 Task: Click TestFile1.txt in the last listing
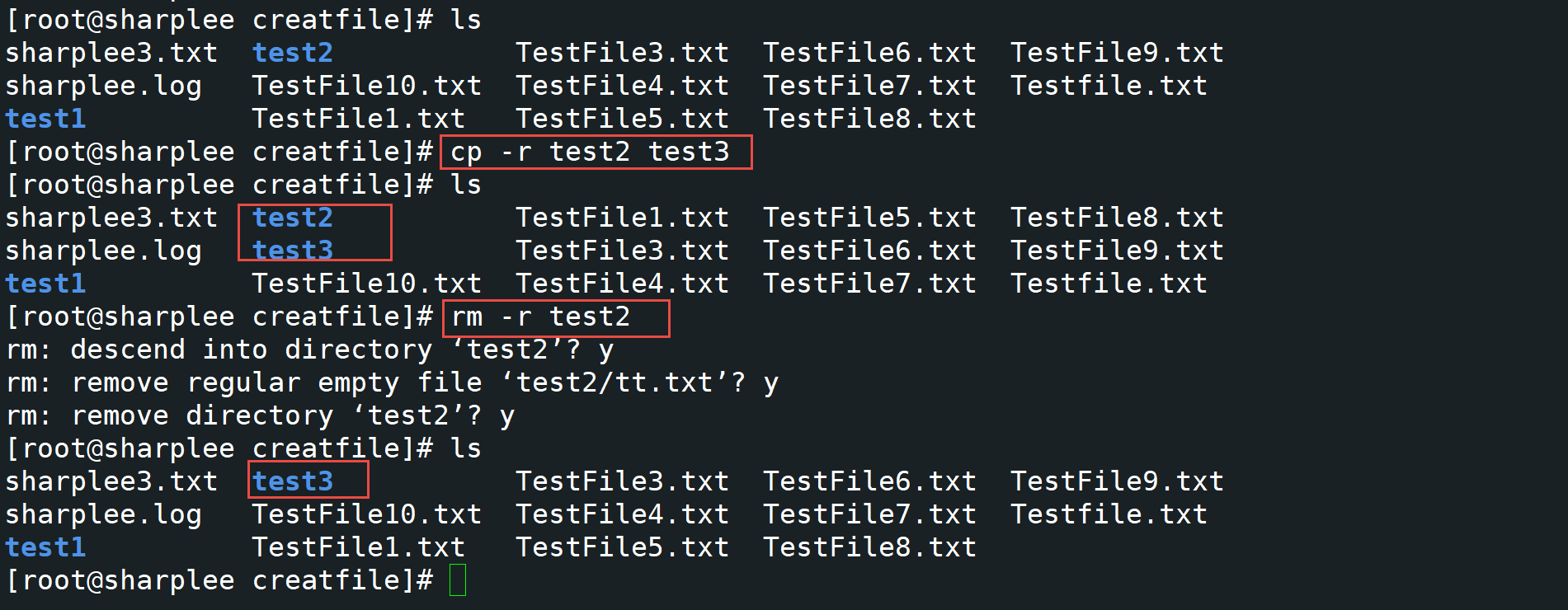click(359, 547)
